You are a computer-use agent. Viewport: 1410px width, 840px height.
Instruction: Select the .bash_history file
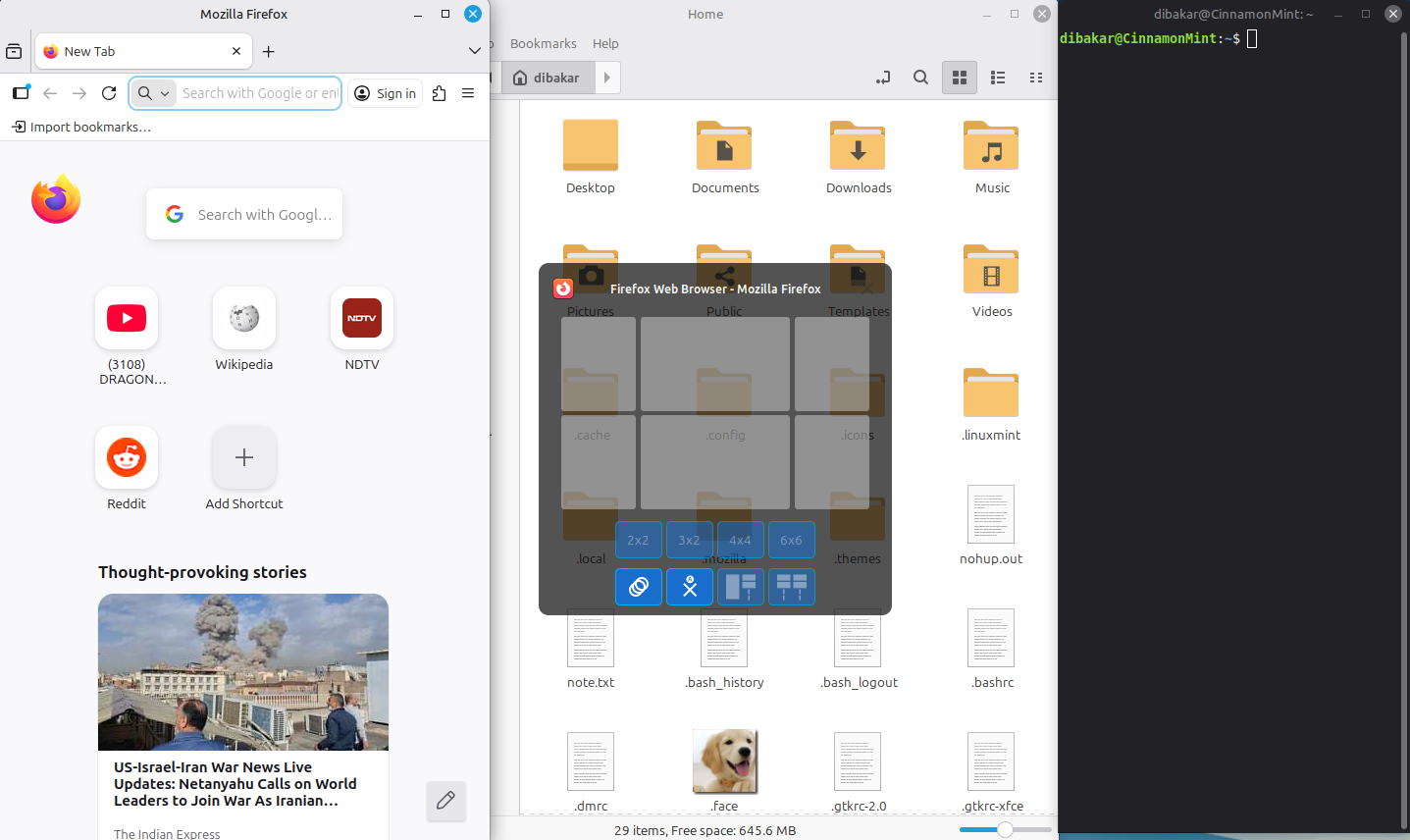click(724, 650)
